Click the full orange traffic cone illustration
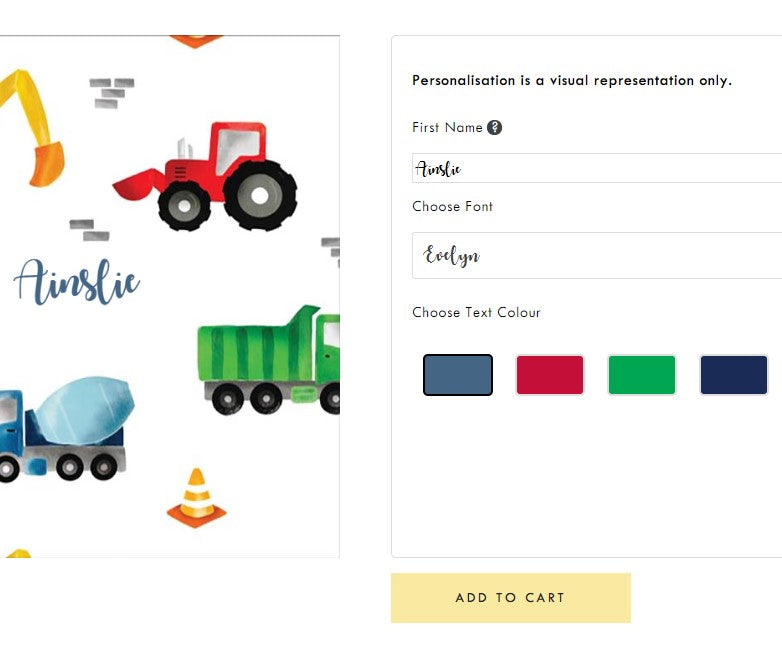 point(196,498)
